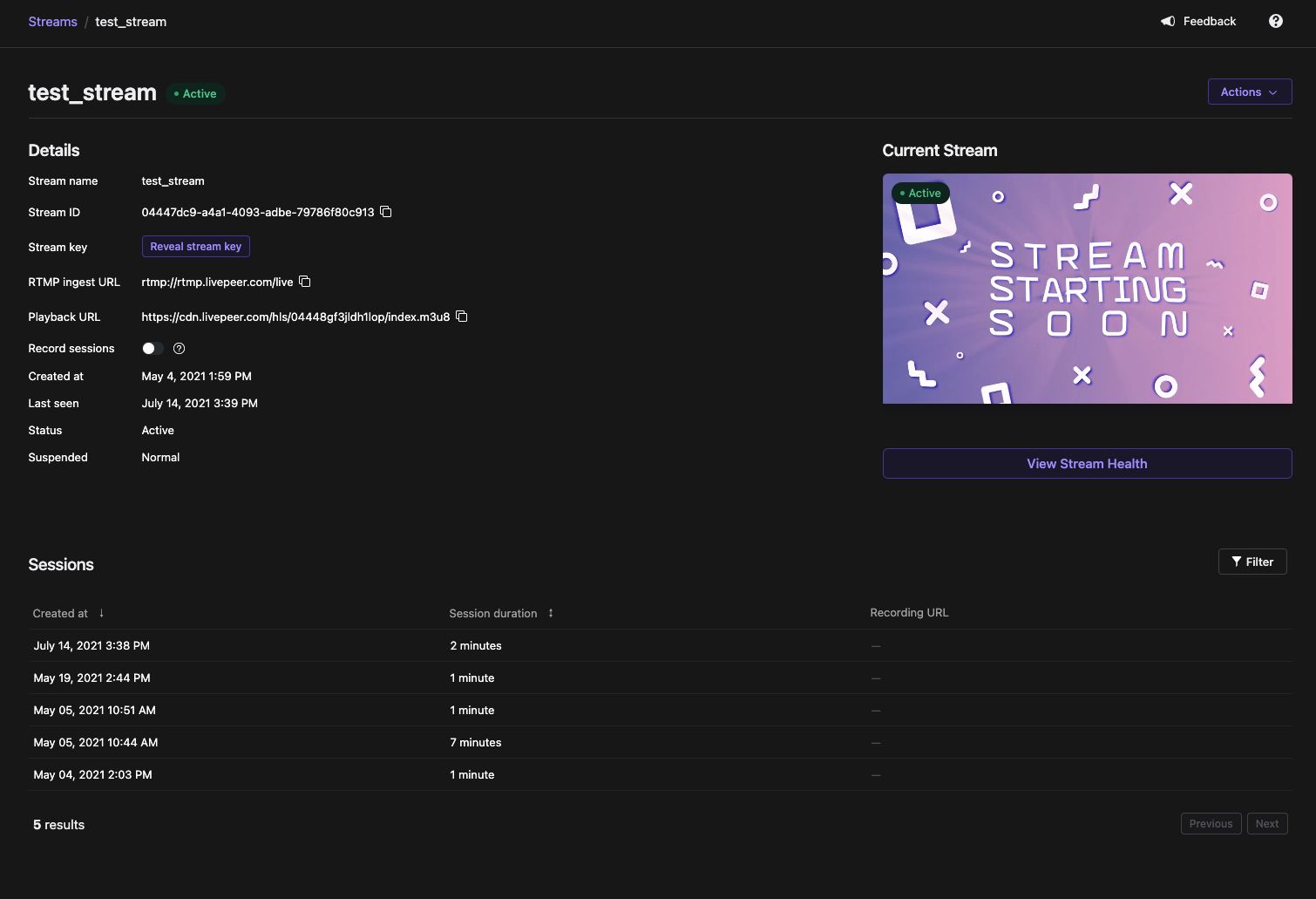The height and width of the screenshot is (899, 1316).
Task: Select the May 19, 2021 2:44 PM session
Action: click(660, 678)
